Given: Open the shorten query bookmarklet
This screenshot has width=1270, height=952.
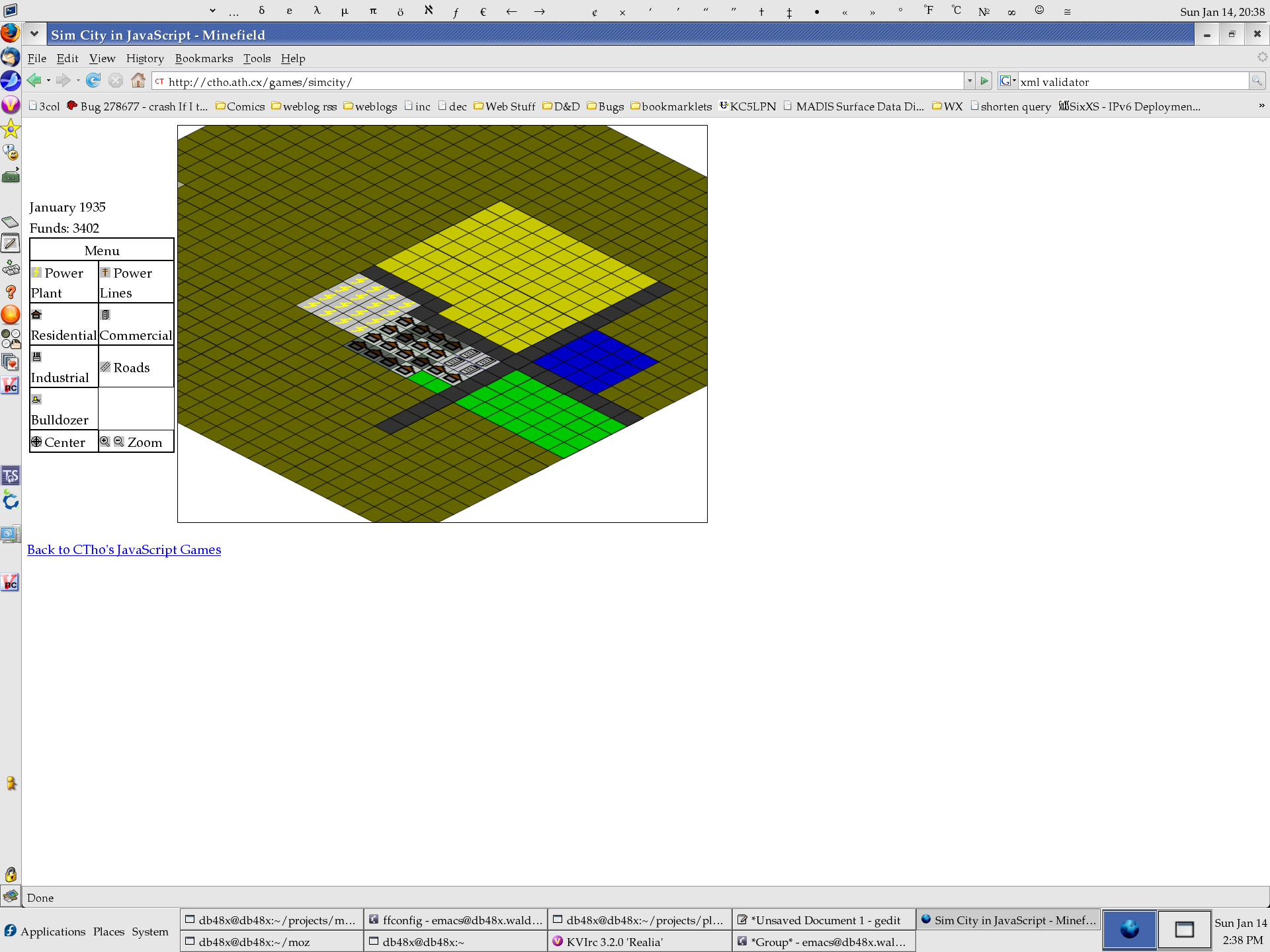Looking at the screenshot, I should click(1011, 106).
